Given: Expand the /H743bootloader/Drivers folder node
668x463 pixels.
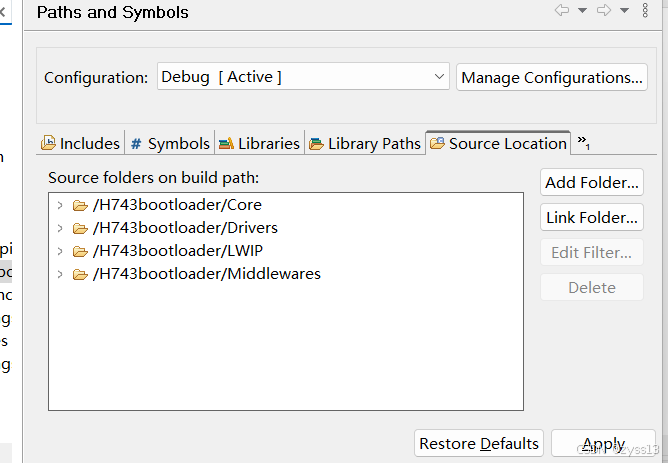Looking at the screenshot, I should tap(60, 228).
